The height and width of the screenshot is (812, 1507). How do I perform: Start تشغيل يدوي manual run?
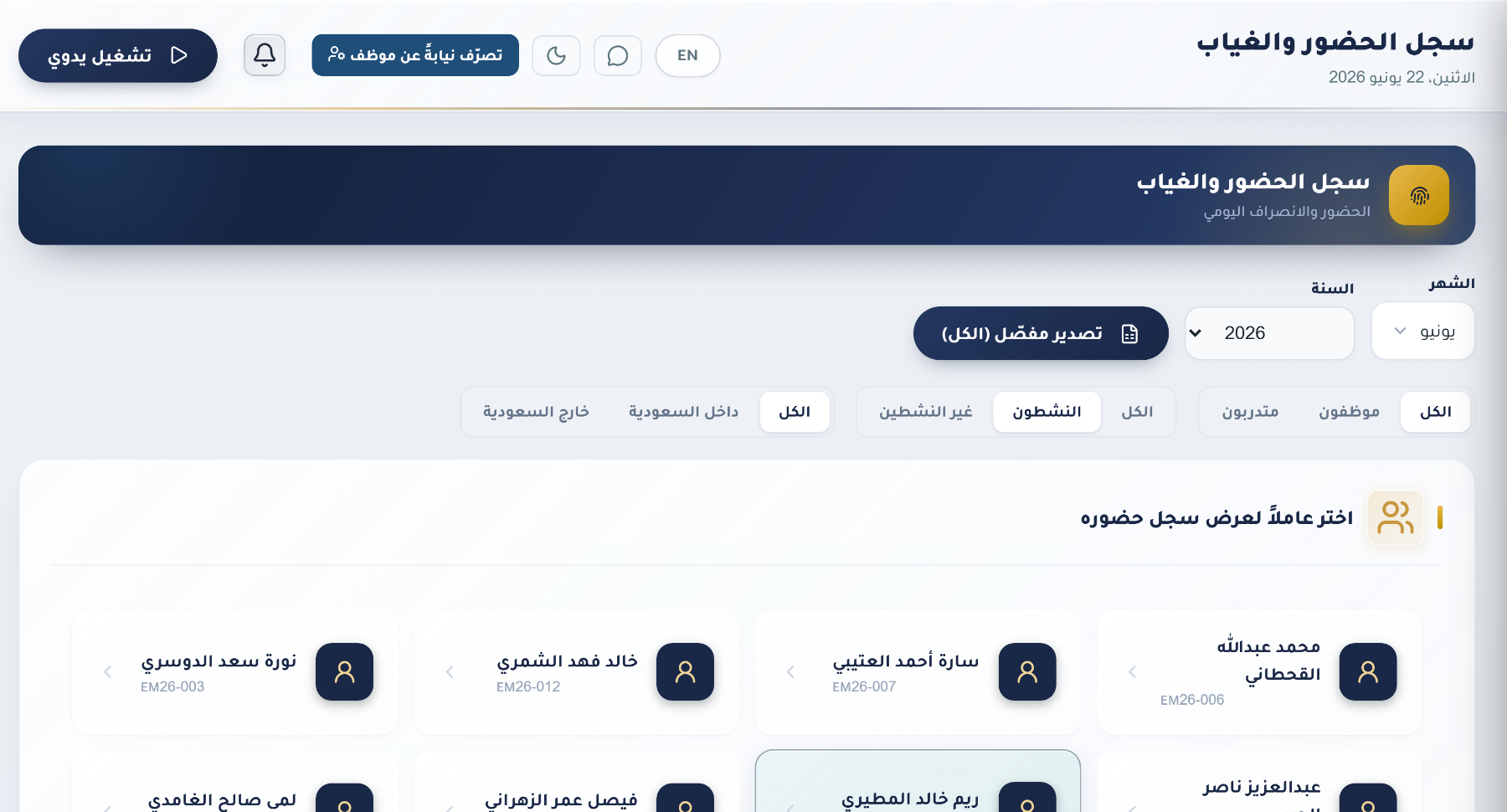pyautogui.click(x=118, y=55)
